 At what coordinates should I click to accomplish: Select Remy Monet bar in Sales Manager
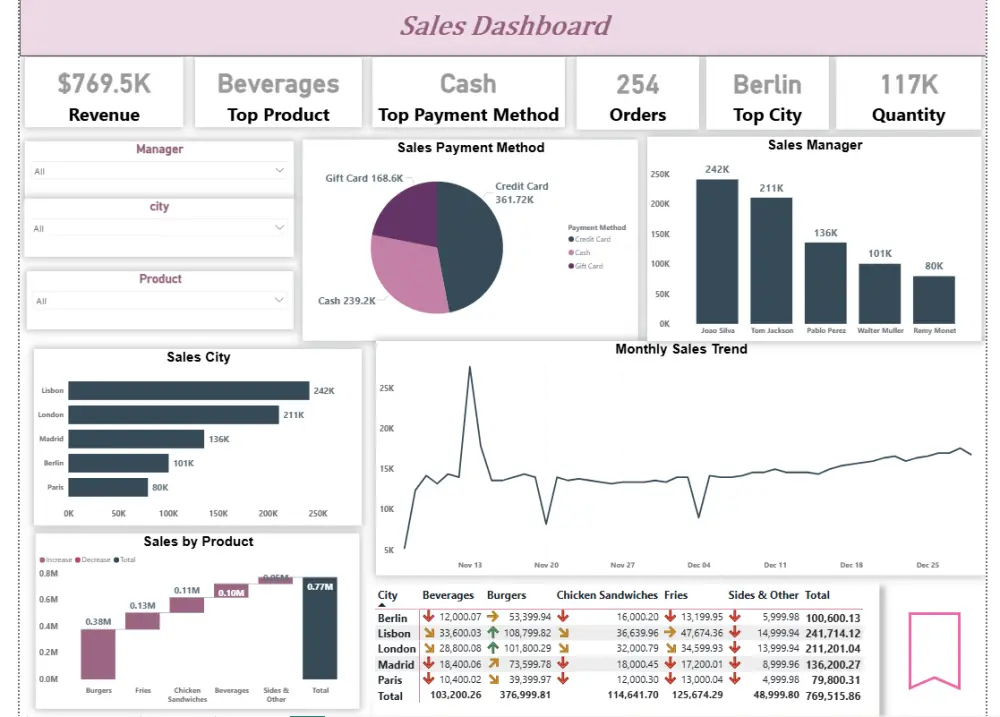coord(934,300)
